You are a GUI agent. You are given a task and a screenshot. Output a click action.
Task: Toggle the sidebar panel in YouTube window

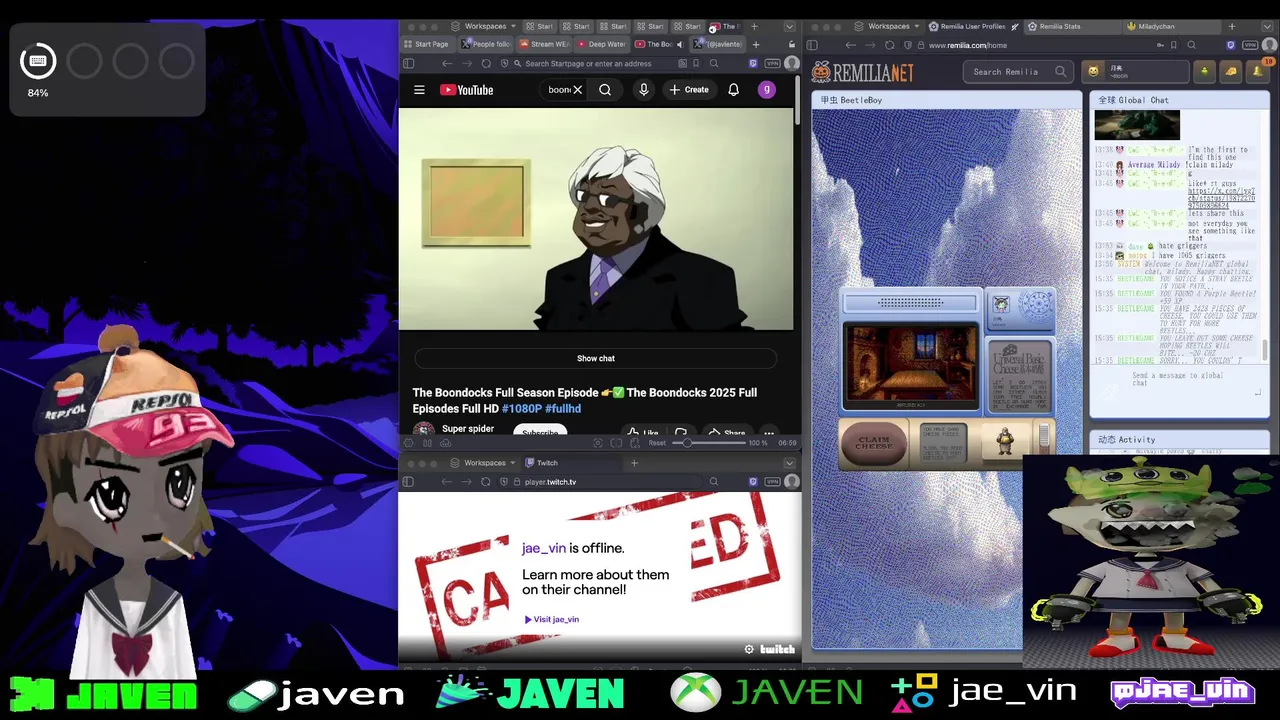click(x=408, y=63)
